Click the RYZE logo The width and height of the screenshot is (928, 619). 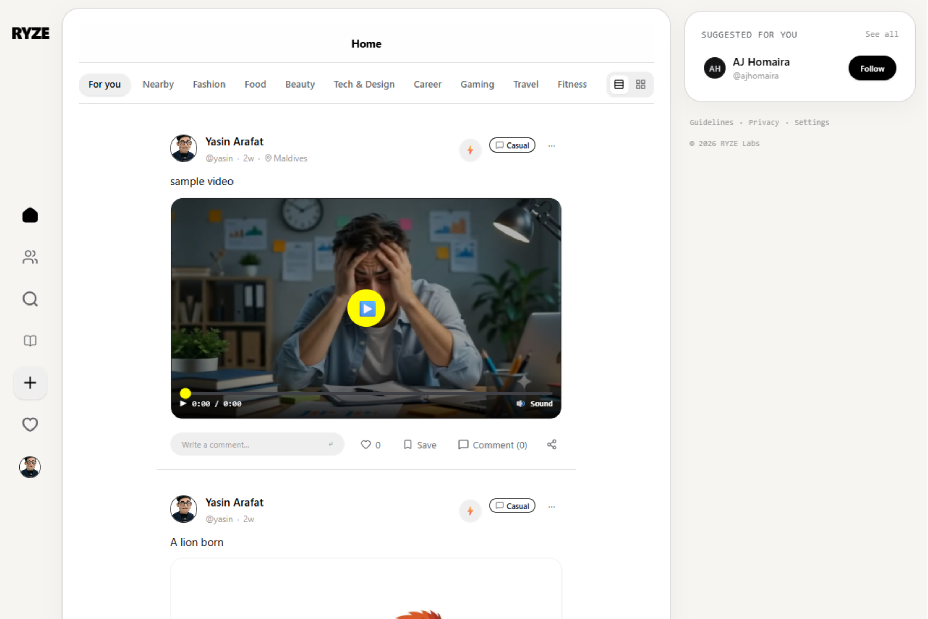point(31,33)
